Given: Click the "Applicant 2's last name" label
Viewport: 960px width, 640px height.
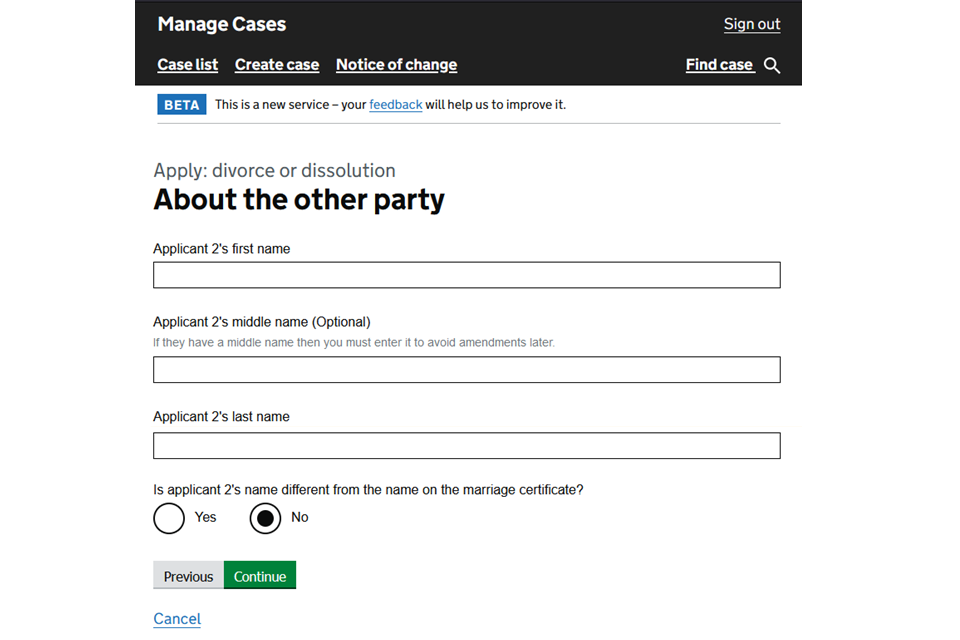Looking at the screenshot, I should [x=221, y=417].
